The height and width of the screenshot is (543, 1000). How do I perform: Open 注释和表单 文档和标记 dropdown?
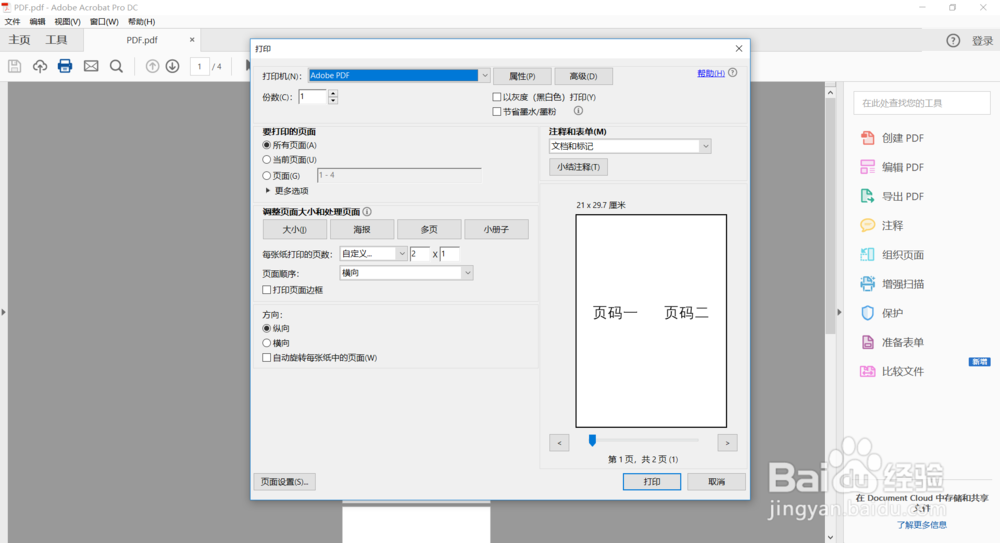coord(630,146)
